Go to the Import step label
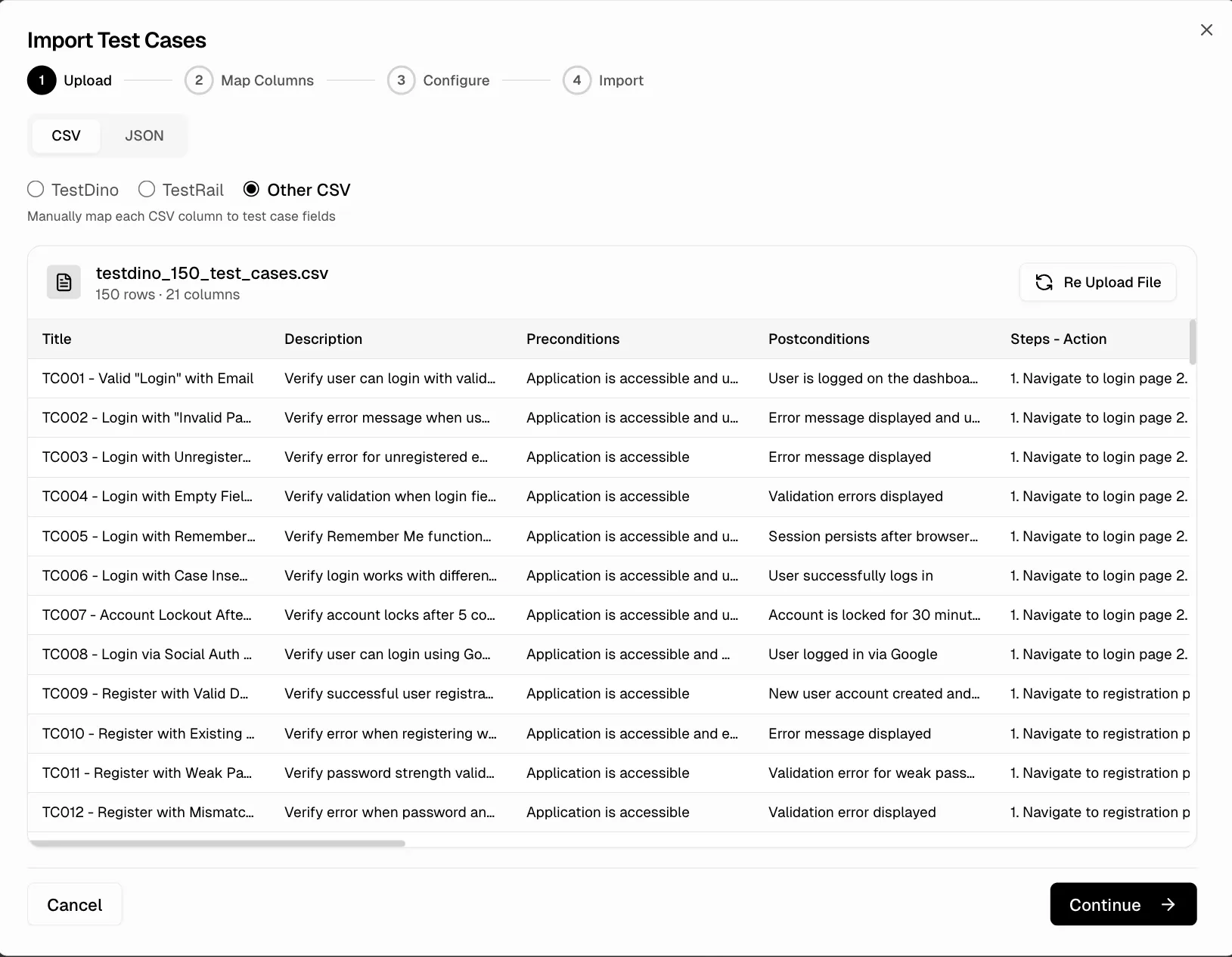The image size is (1232, 957). click(621, 80)
